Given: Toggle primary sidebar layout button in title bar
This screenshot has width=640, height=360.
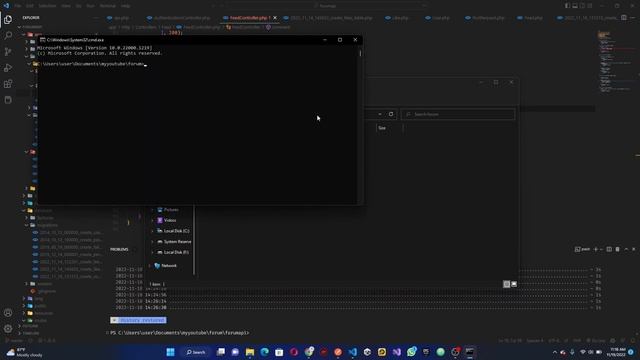Looking at the screenshot, I should [x=567, y=6].
